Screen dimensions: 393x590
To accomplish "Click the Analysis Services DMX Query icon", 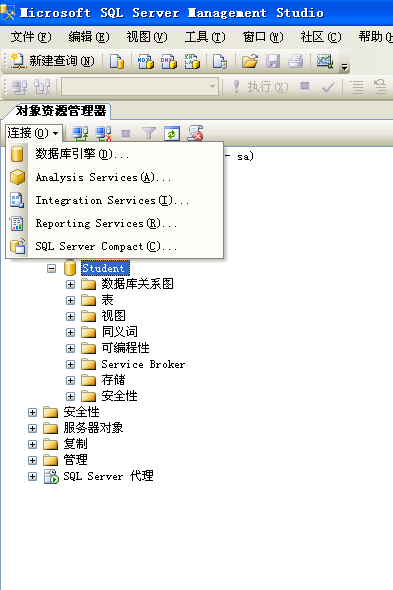I will tap(169, 61).
